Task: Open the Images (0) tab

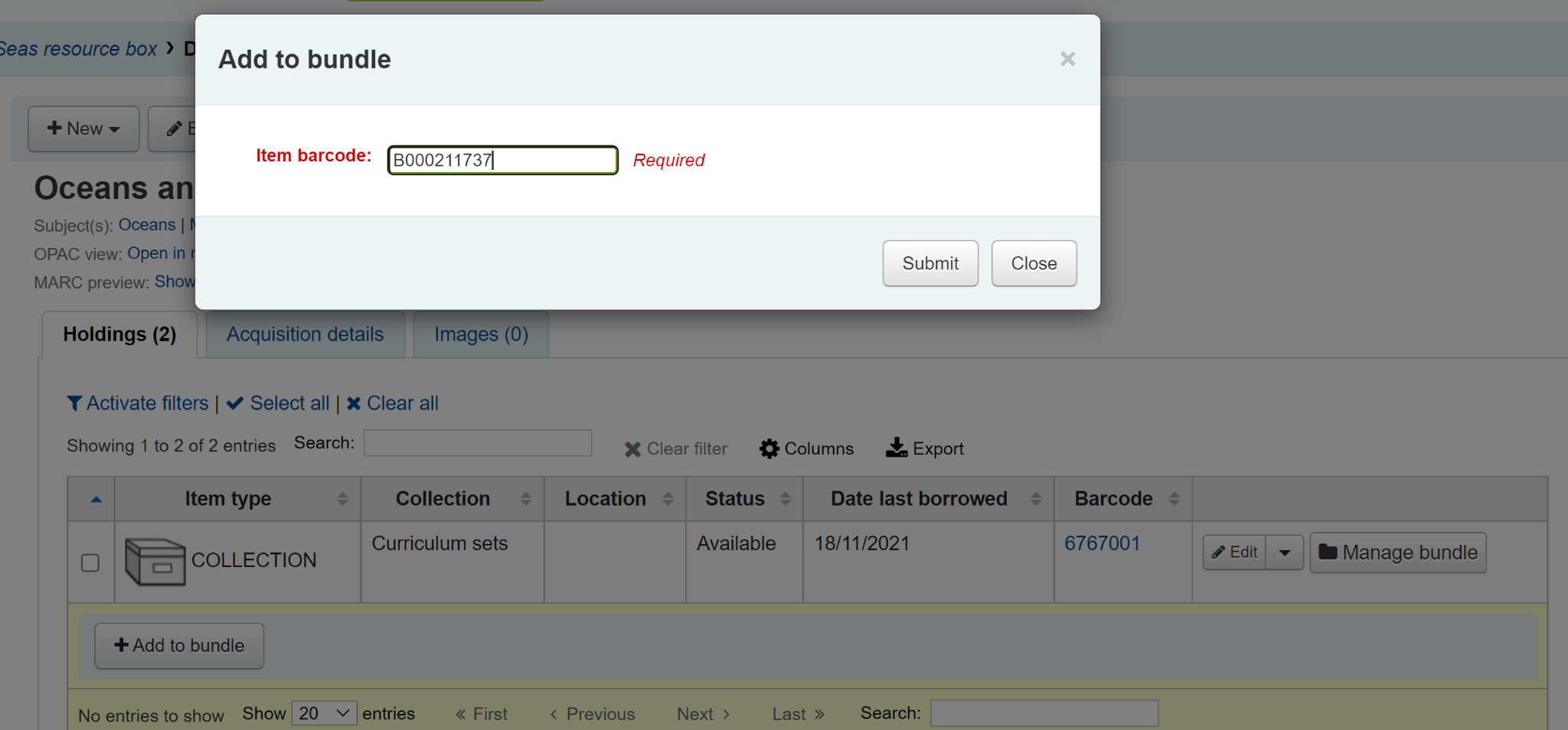Action: click(x=480, y=334)
